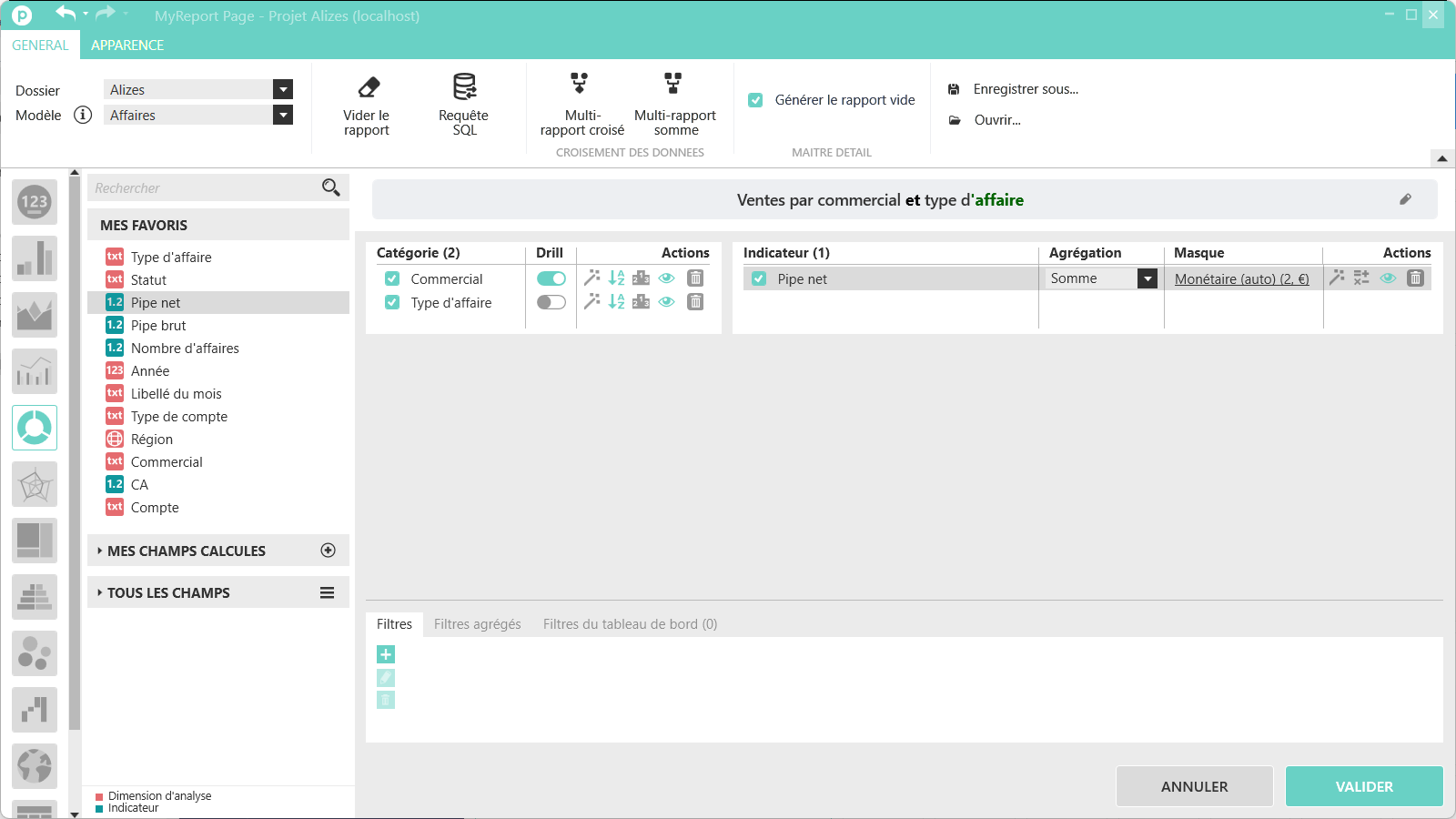Open the Filtres agrégés tab
This screenshot has width=1456, height=819.
(x=477, y=624)
